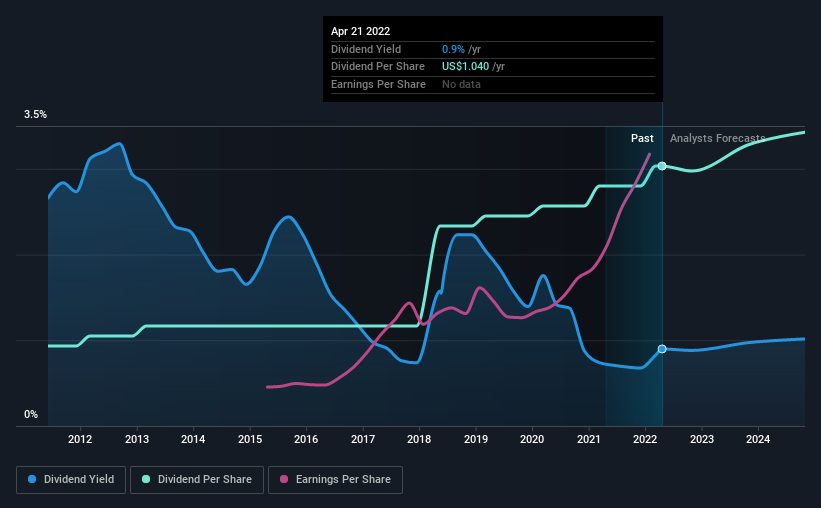Click the pink Earnings Per Share legend dot
Screen dimensions: 821x508
[284, 479]
